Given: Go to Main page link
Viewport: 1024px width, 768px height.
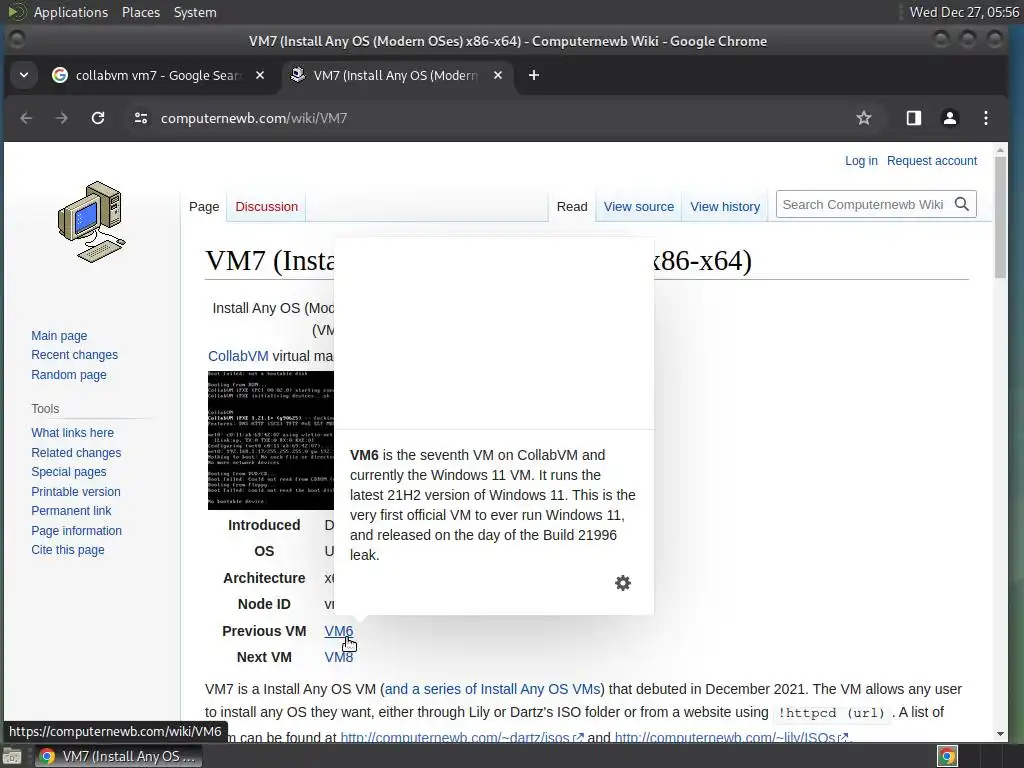Looking at the screenshot, I should tap(59, 336).
